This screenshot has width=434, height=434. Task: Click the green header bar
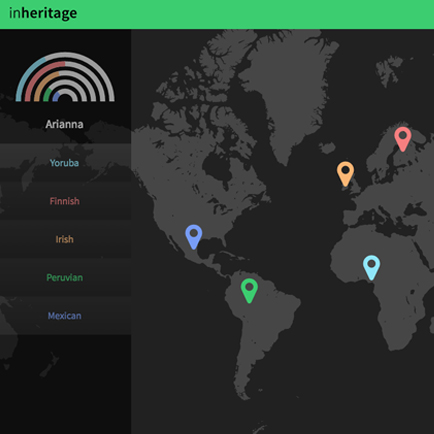[217, 14]
